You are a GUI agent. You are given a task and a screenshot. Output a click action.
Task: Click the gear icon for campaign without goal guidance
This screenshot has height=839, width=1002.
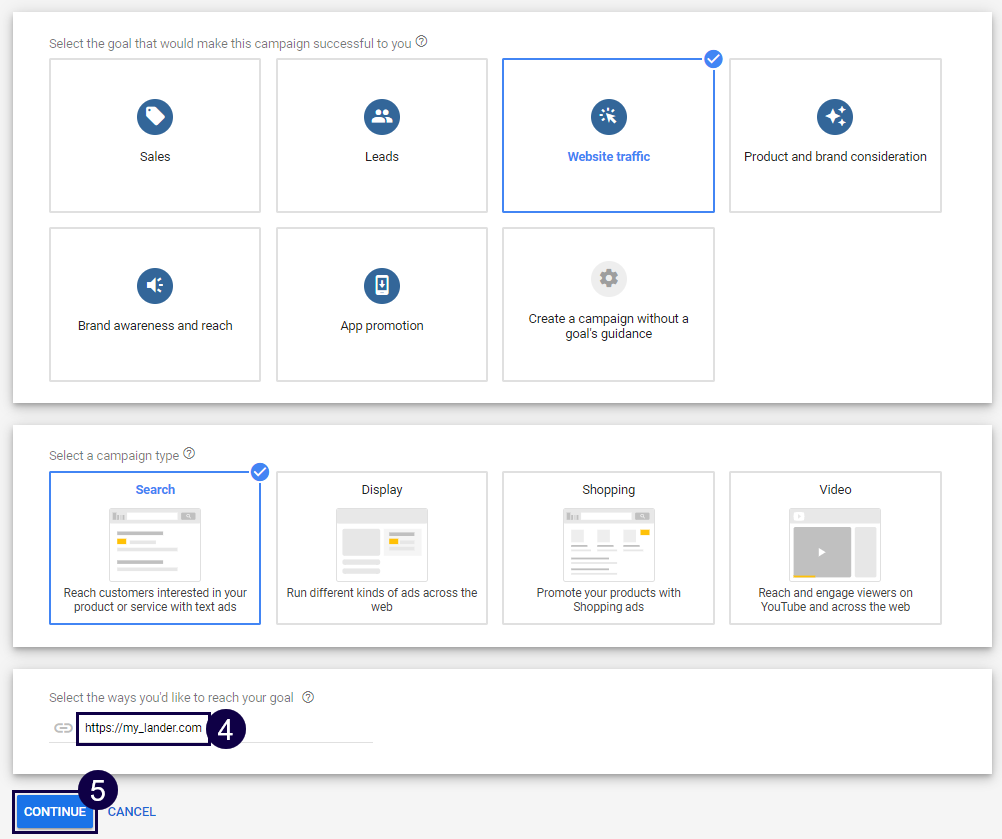pos(608,278)
